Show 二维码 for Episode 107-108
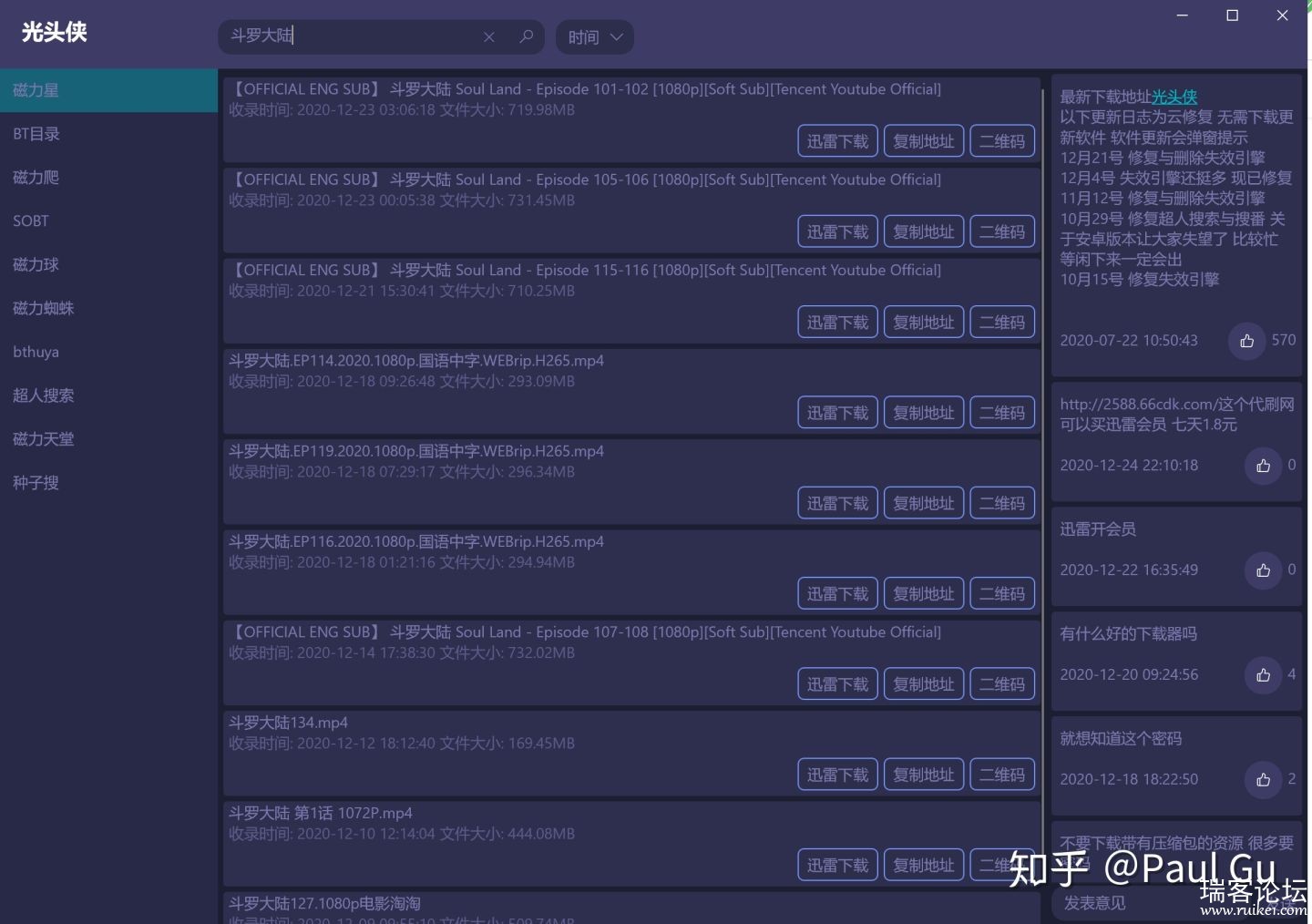 [1002, 683]
